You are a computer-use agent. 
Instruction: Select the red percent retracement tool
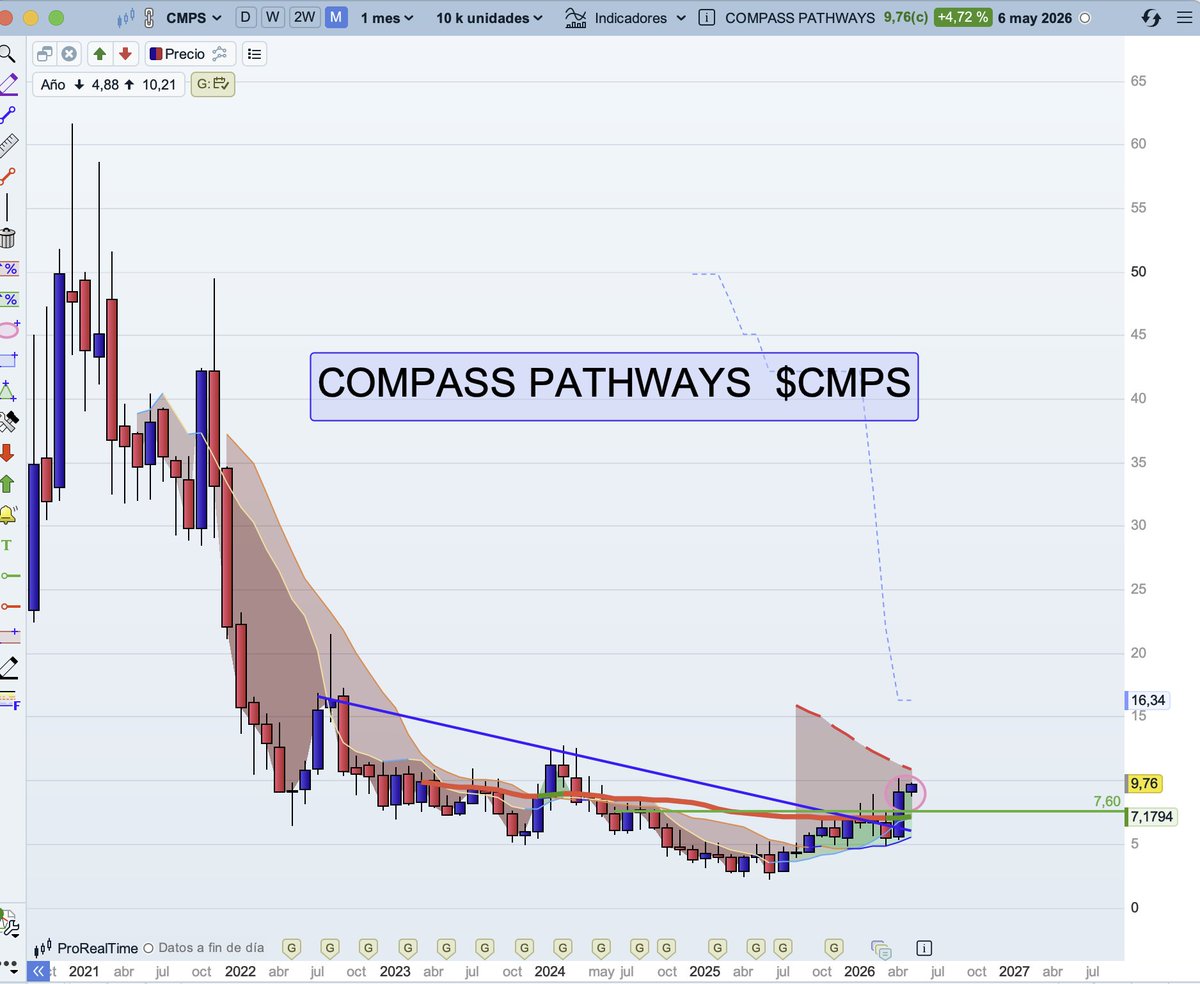point(9,268)
